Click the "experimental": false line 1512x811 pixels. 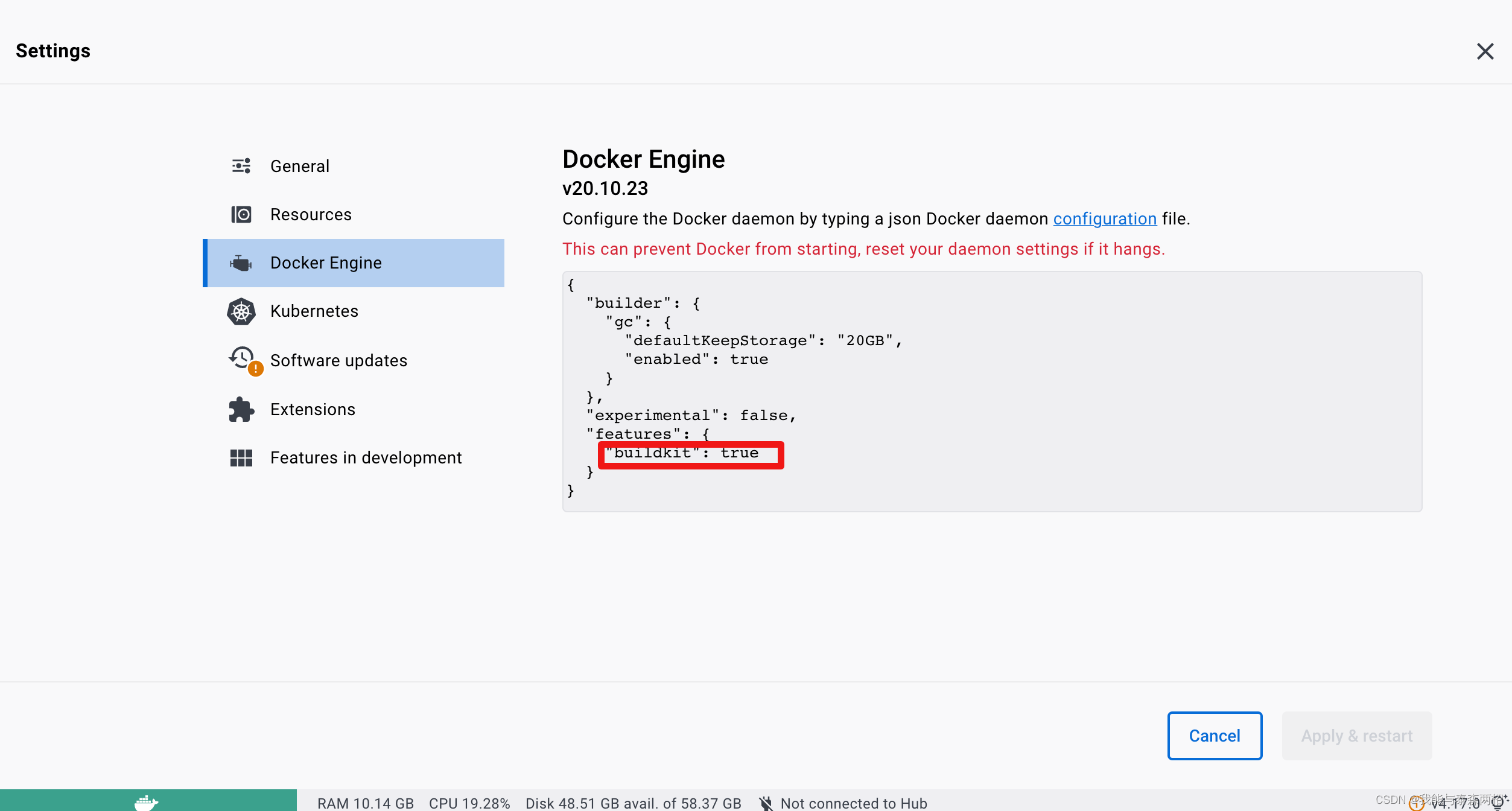coord(691,416)
